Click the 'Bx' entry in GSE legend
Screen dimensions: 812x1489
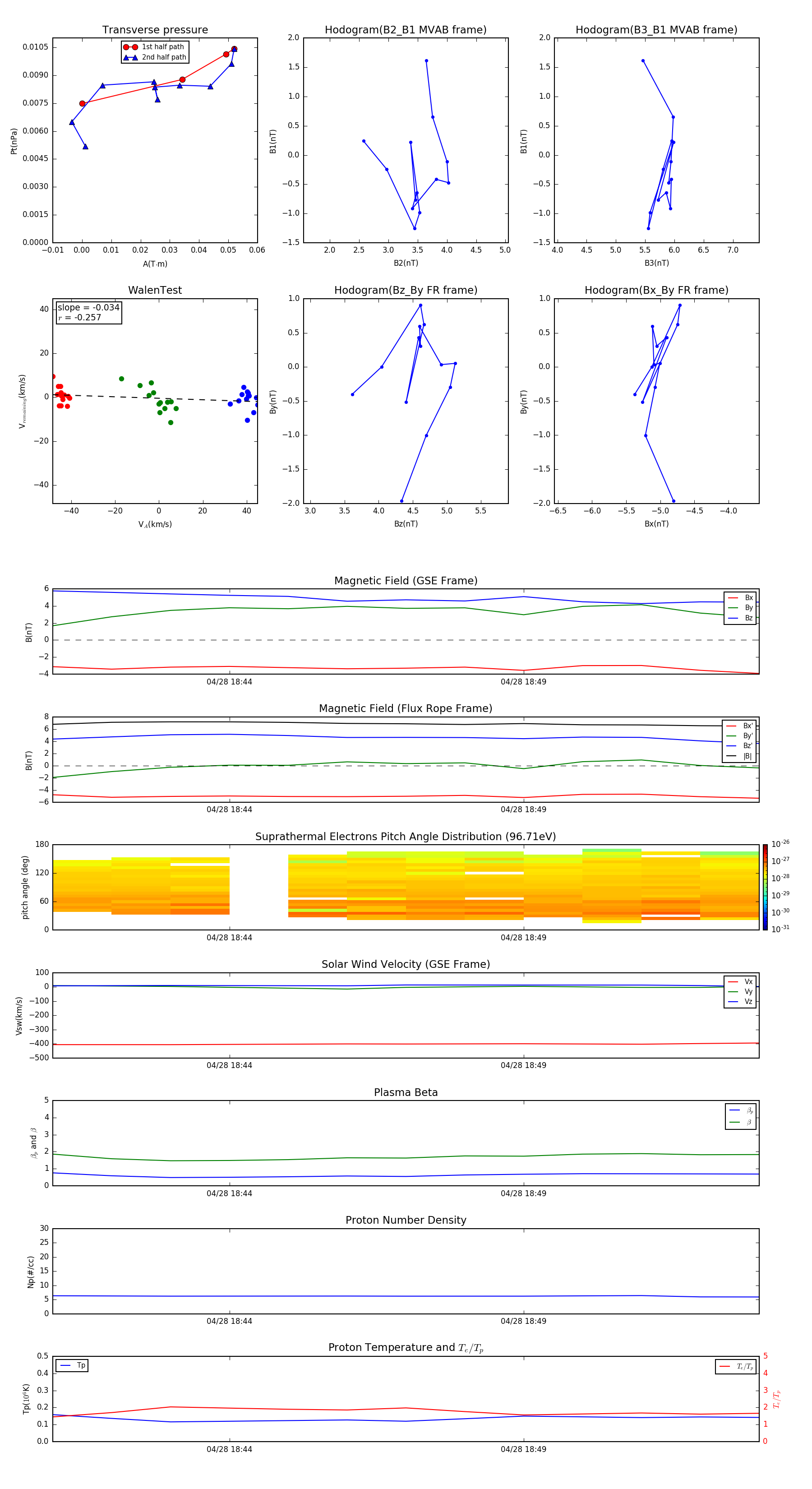tap(740, 598)
